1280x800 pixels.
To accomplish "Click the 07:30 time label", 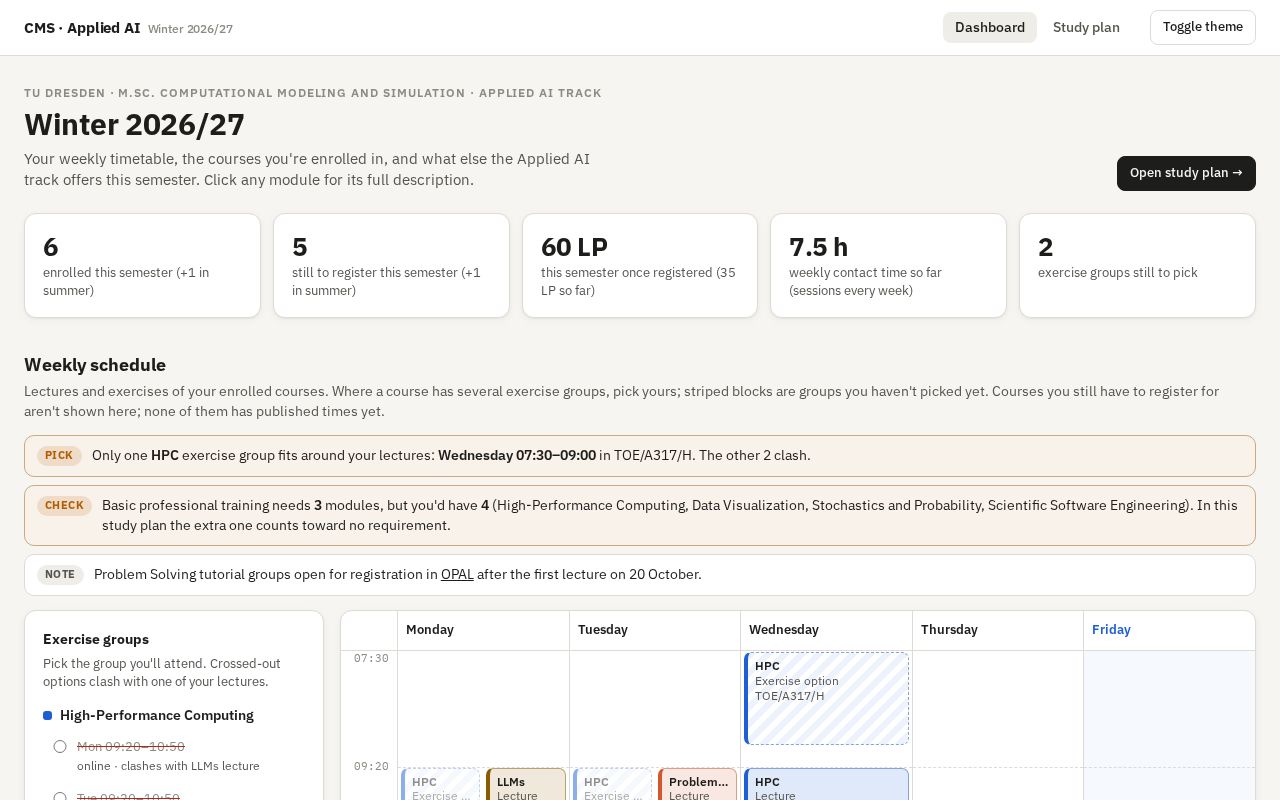I will click(x=371, y=658).
